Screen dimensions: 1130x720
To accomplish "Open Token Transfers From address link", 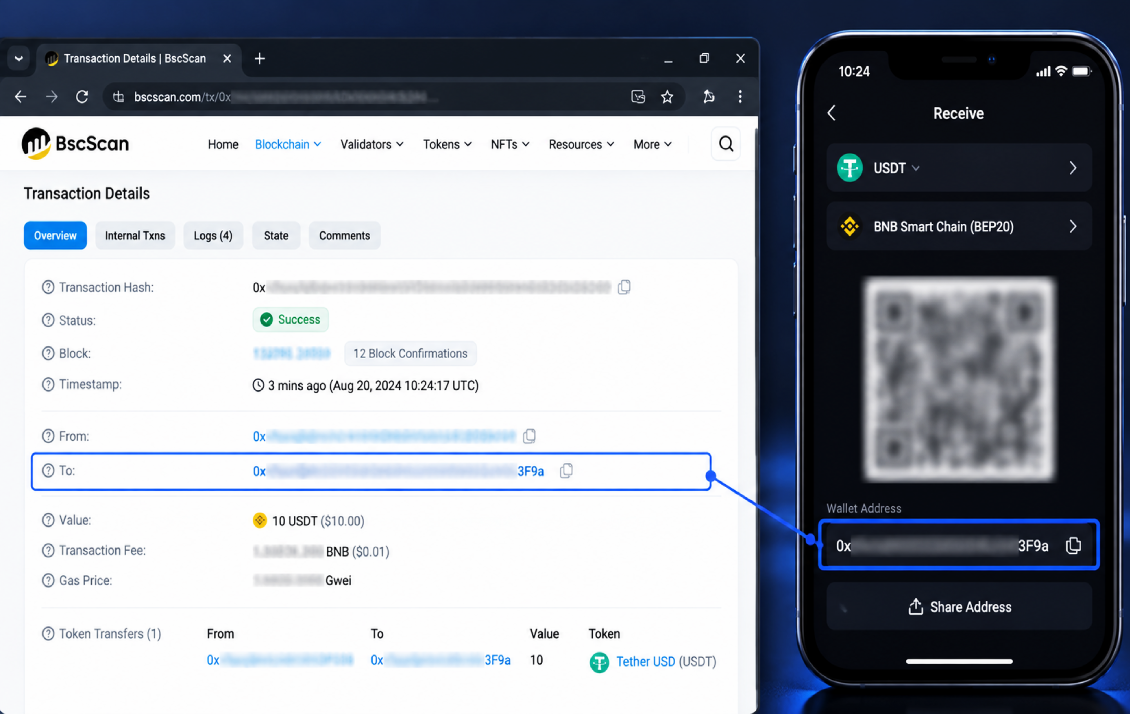I will coord(280,660).
